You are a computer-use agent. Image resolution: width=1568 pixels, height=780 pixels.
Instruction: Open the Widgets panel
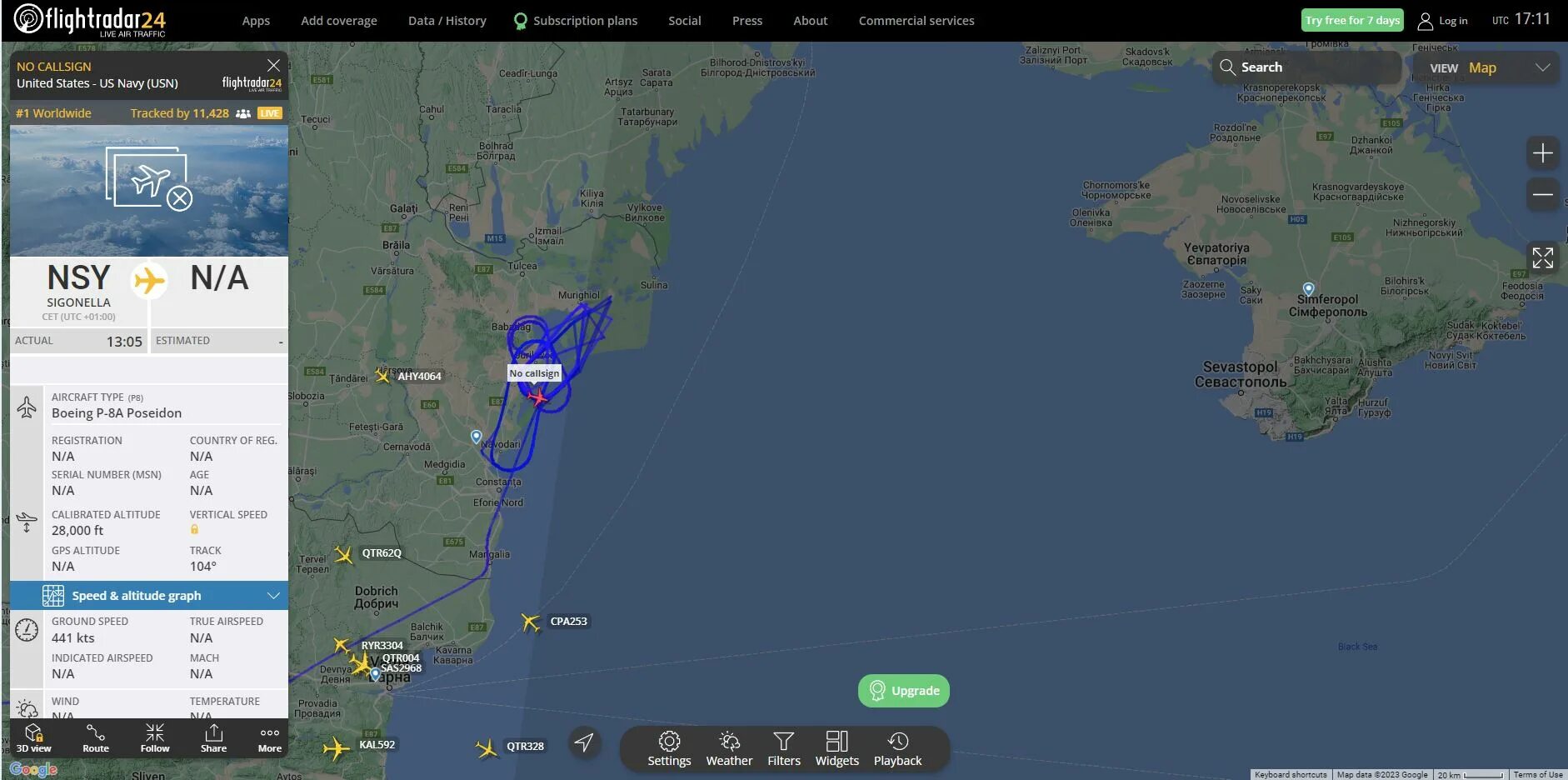click(x=836, y=748)
